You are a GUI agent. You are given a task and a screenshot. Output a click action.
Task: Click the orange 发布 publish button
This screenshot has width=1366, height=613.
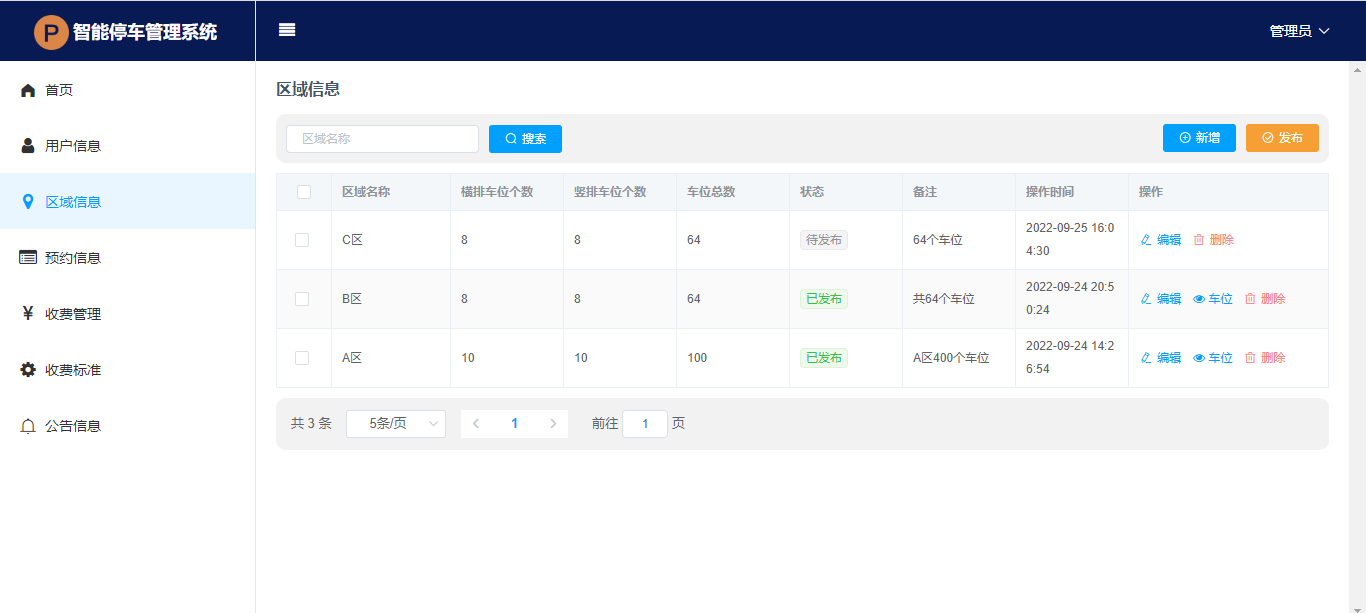click(1282, 138)
